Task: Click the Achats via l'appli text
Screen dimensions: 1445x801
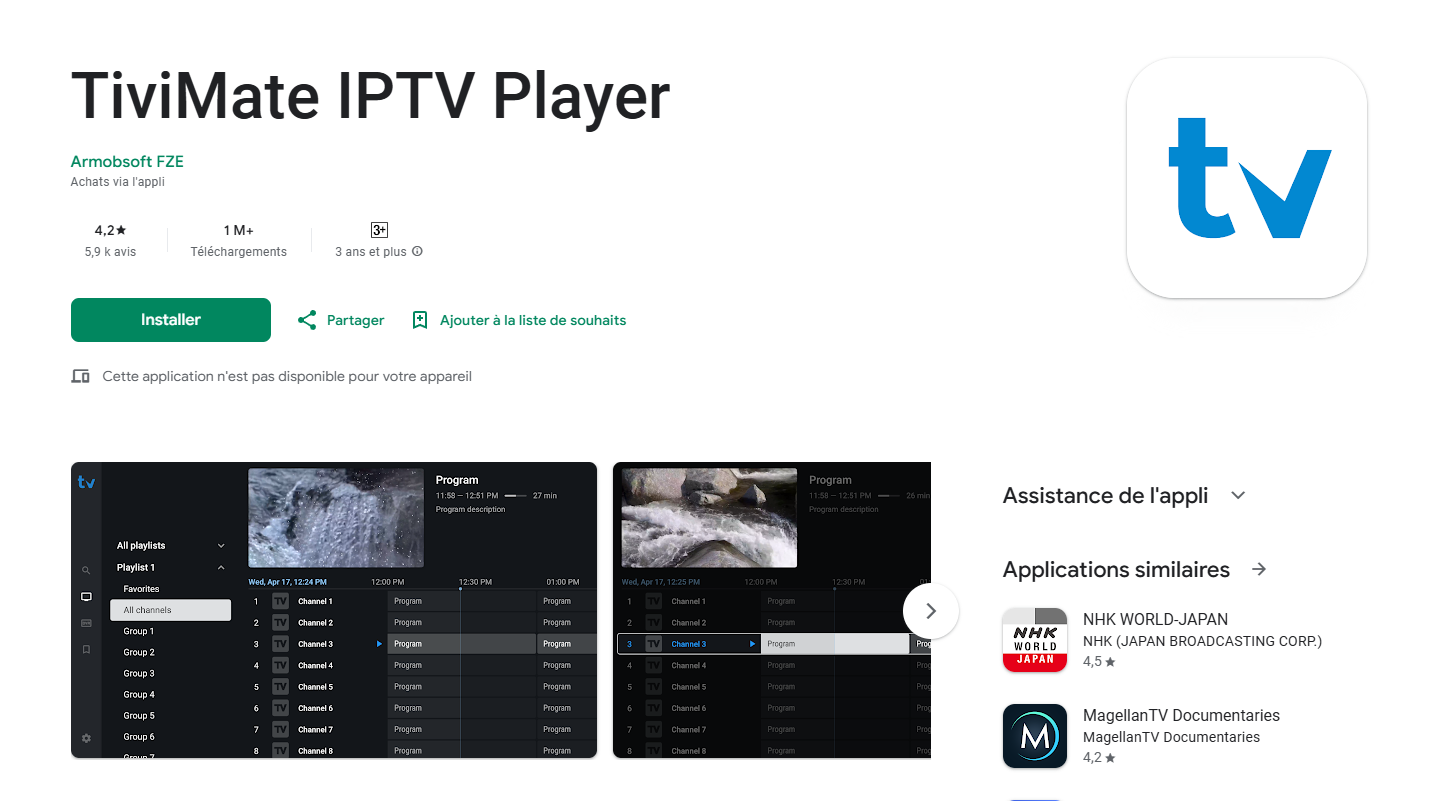Action: click(117, 182)
